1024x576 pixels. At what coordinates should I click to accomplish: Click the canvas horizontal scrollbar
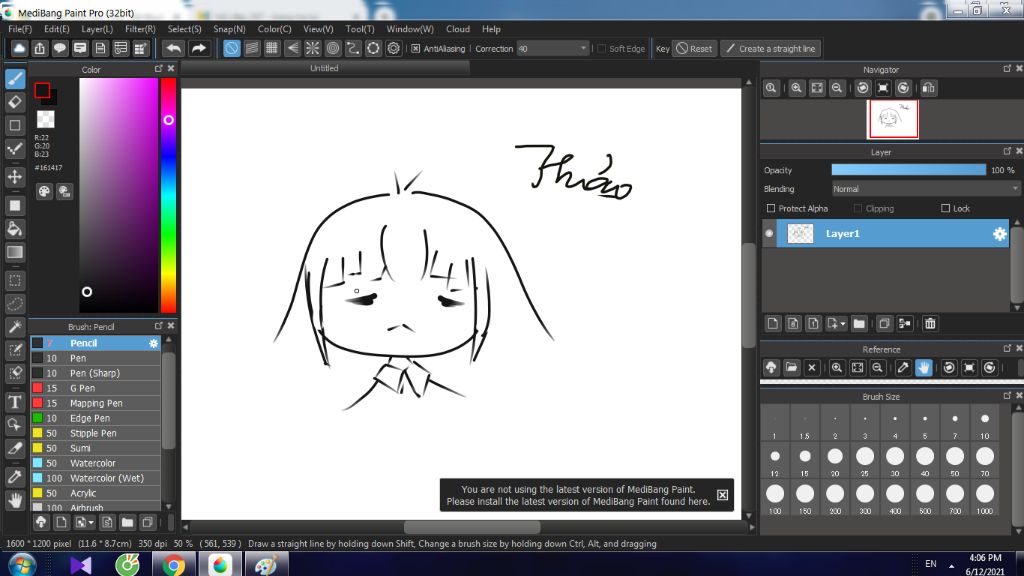[x=472, y=526]
